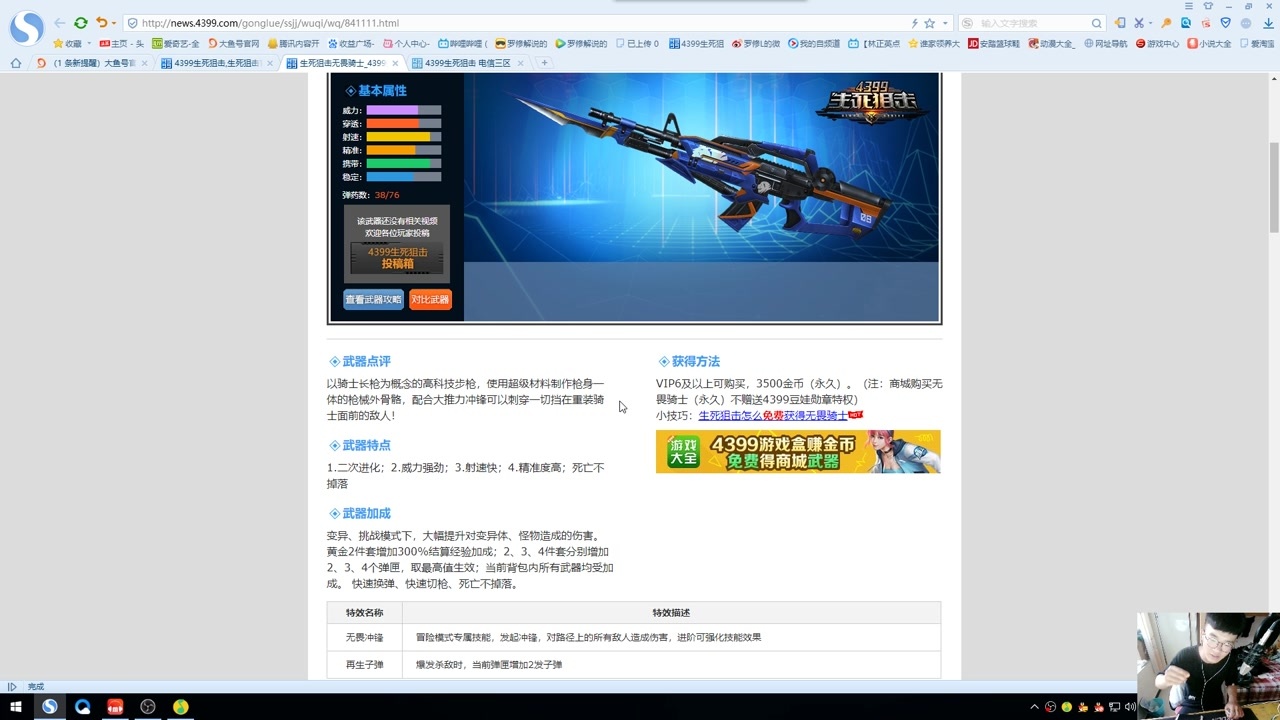Click the Sogou browser logo
The image size is (1280, 720).
pos(27,28)
